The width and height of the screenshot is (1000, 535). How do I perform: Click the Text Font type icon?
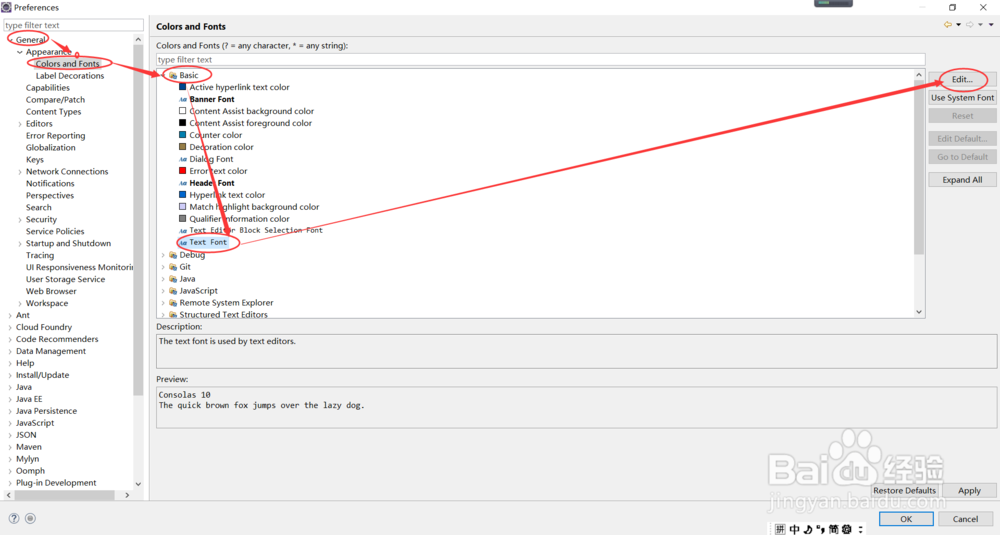[183, 243]
